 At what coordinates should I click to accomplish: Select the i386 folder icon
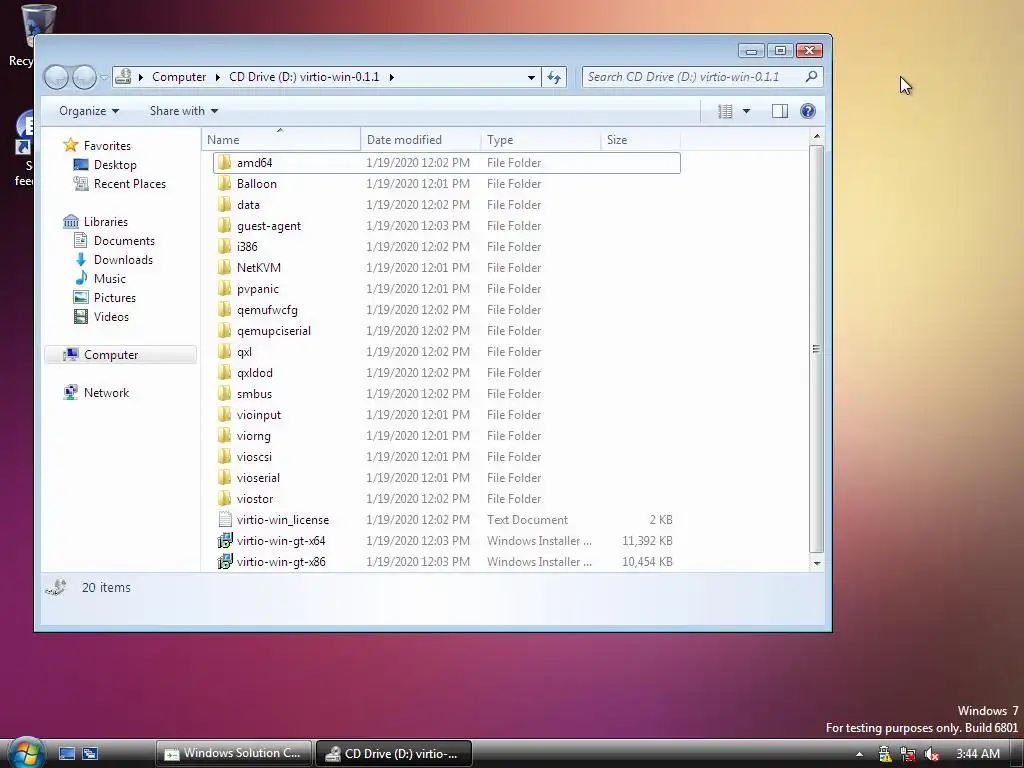tap(224, 246)
